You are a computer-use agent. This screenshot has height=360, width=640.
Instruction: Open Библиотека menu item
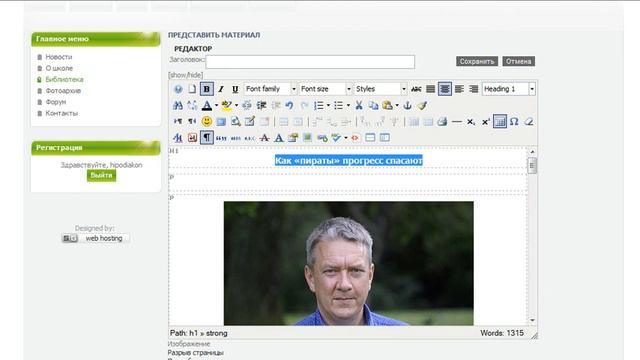pos(64,79)
